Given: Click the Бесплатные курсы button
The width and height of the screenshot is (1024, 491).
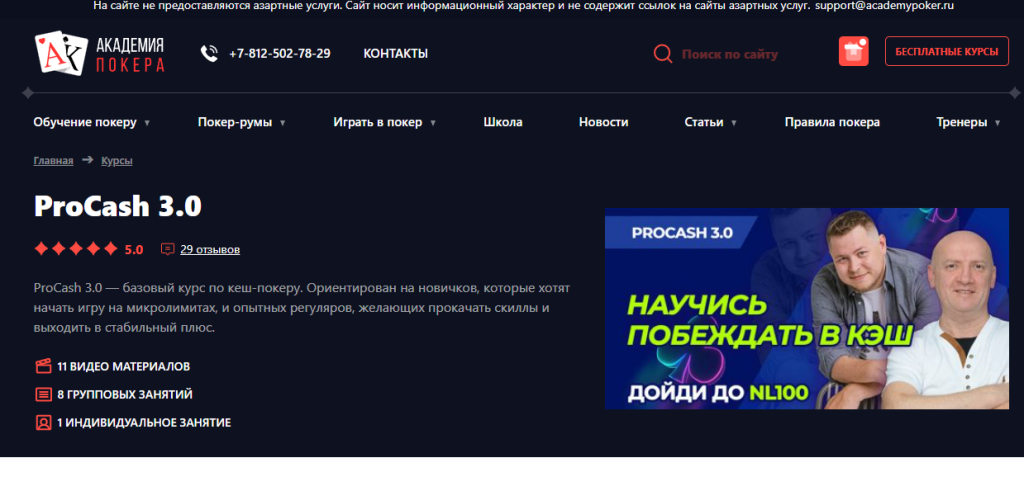Looking at the screenshot, I should (947, 52).
